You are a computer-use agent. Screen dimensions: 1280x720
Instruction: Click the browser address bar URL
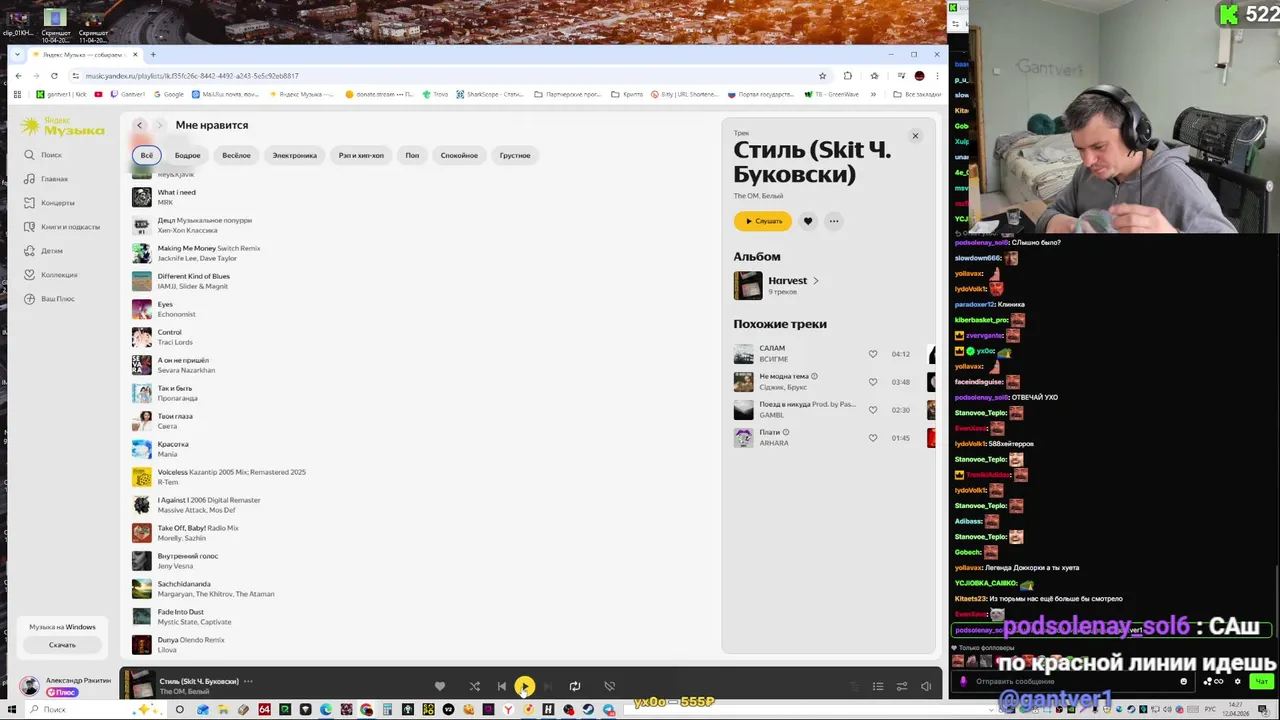click(192, 76)
